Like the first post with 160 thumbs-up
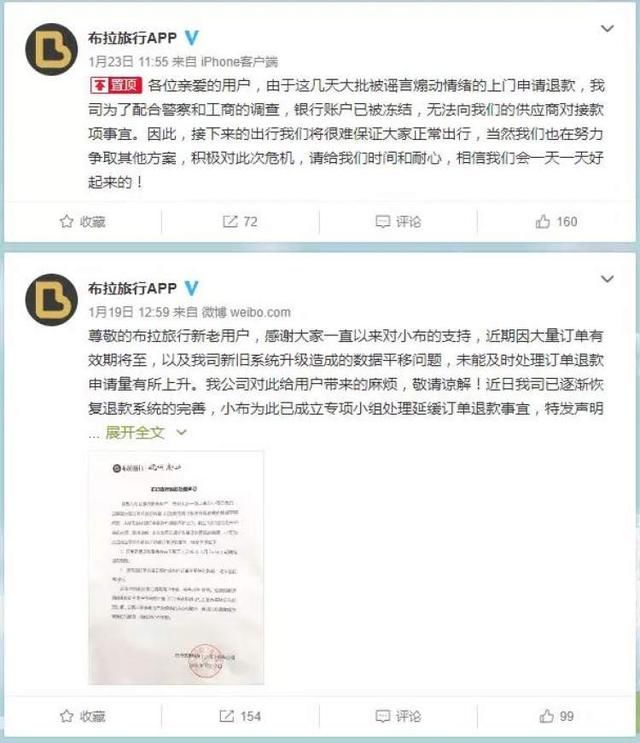 [542, 221]
